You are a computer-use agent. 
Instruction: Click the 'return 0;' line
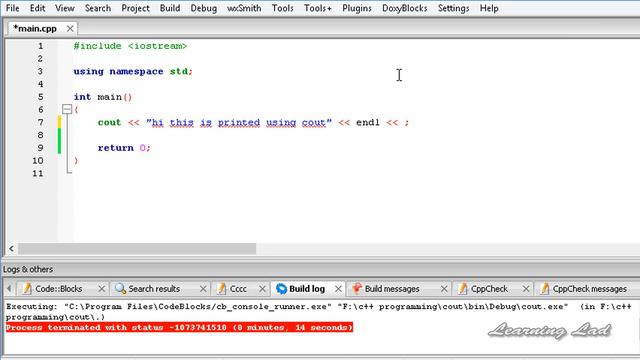124,148
